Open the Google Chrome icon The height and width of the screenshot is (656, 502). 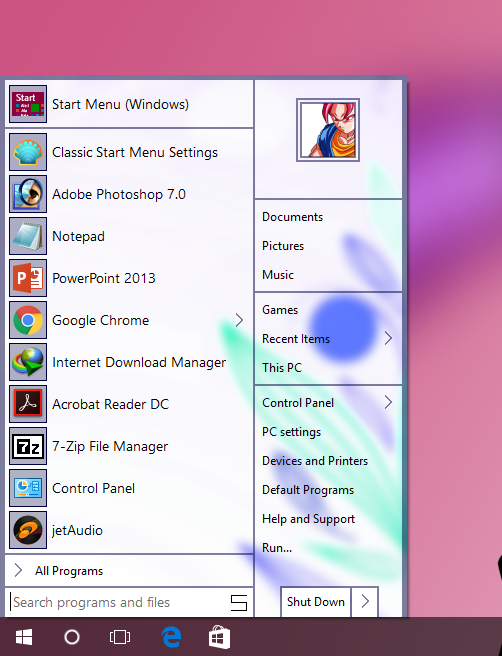click(28, 320)
